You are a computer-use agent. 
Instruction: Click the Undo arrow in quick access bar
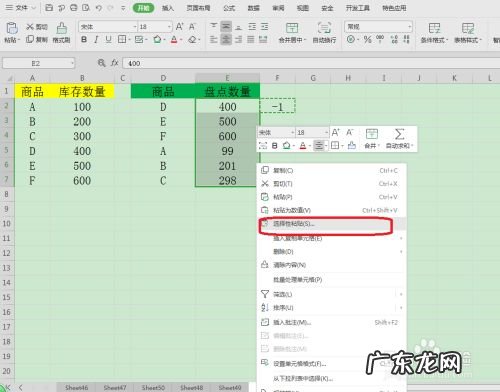click(99, 8)
